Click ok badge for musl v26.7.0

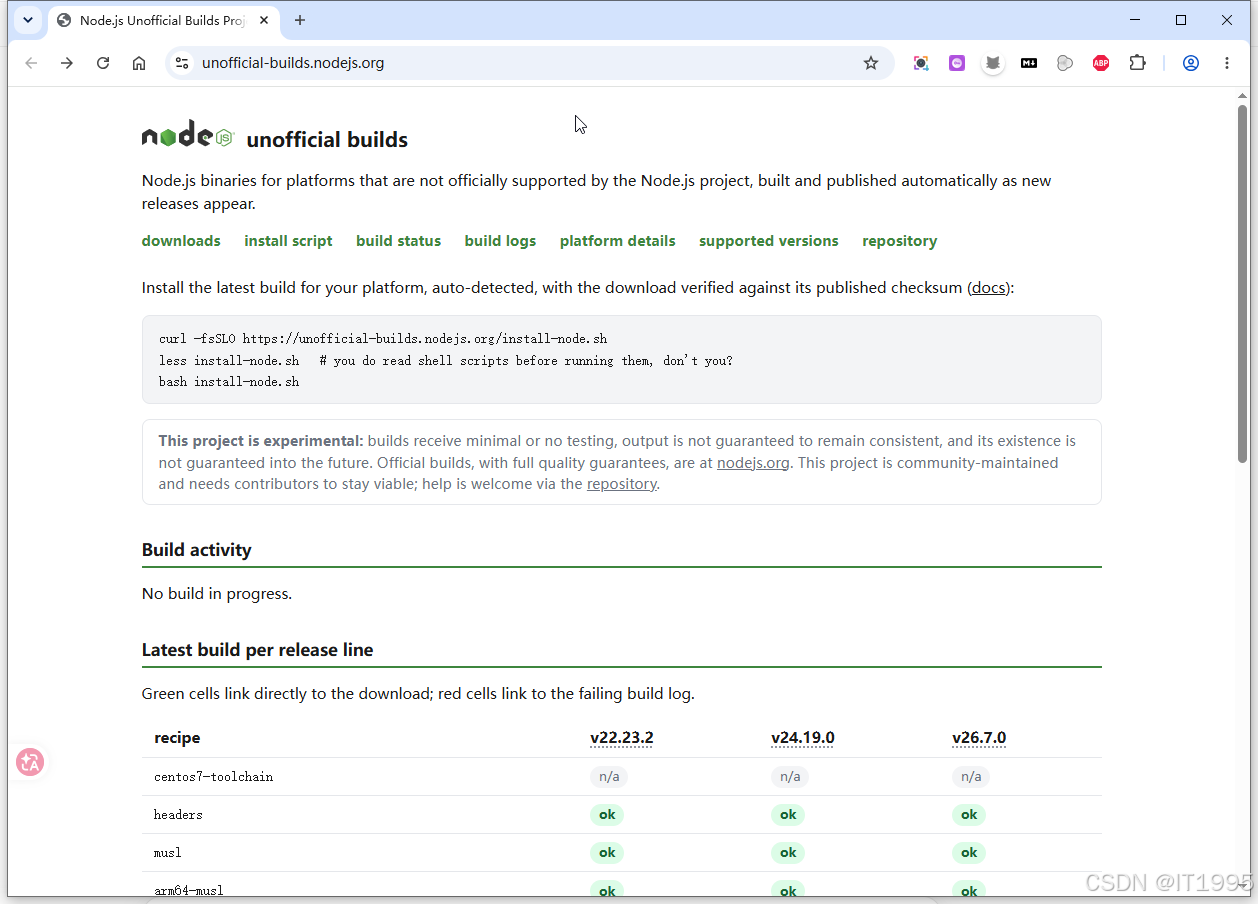(969, 853)
